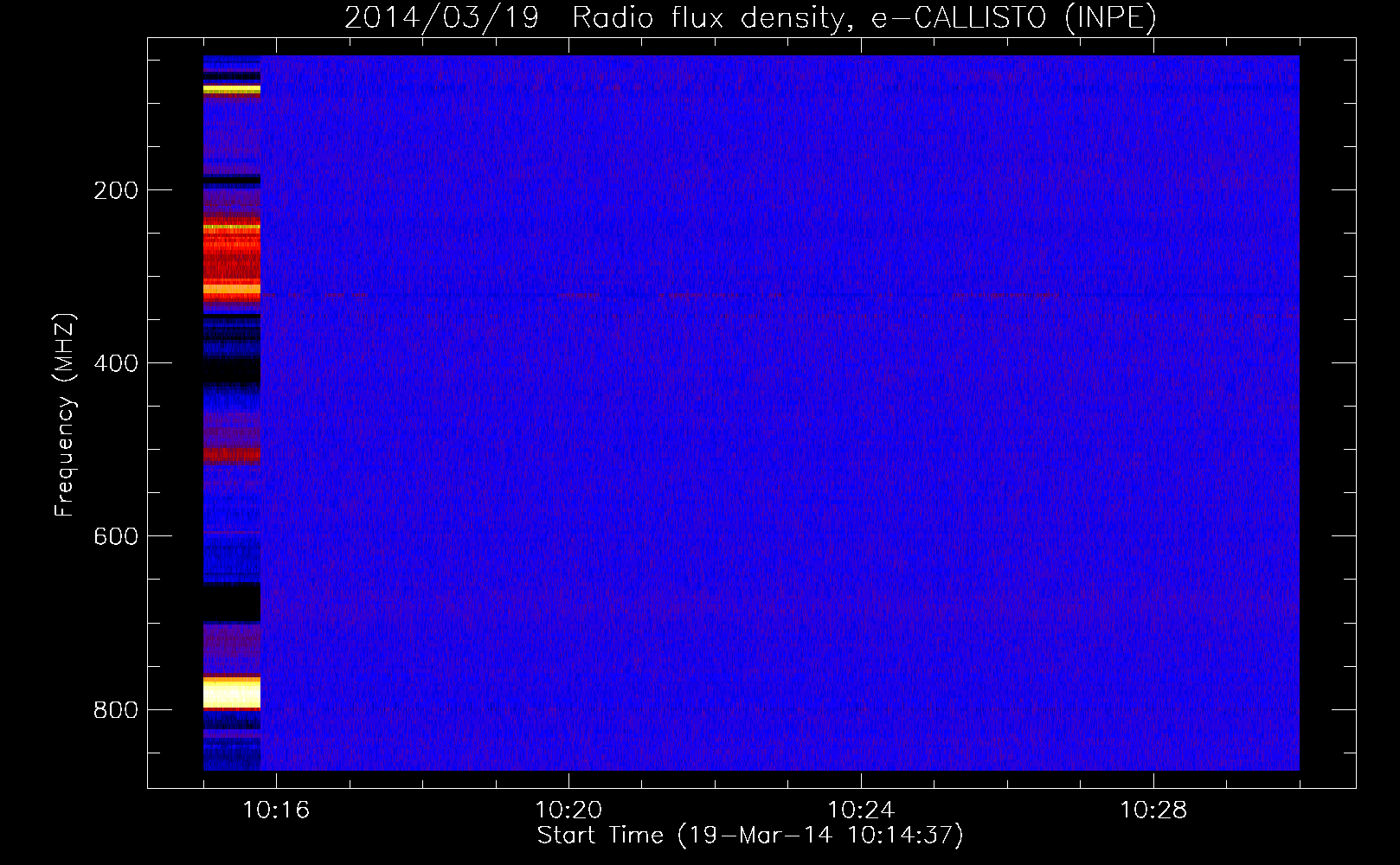This screenshot has height=865, width=1400.
Task: Select the 'Frequency (MHZ)' axis label
Action: [65, 414]
